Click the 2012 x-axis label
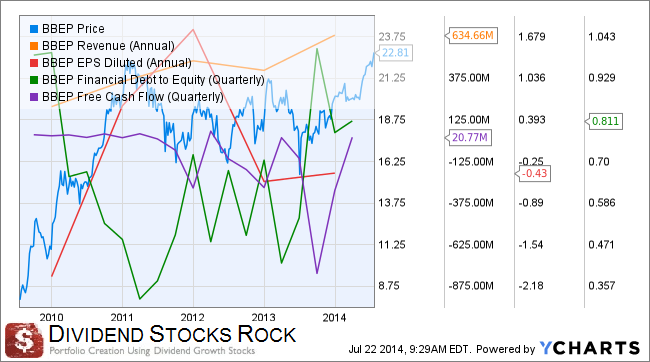650x362 pixels. pos(193,318)
